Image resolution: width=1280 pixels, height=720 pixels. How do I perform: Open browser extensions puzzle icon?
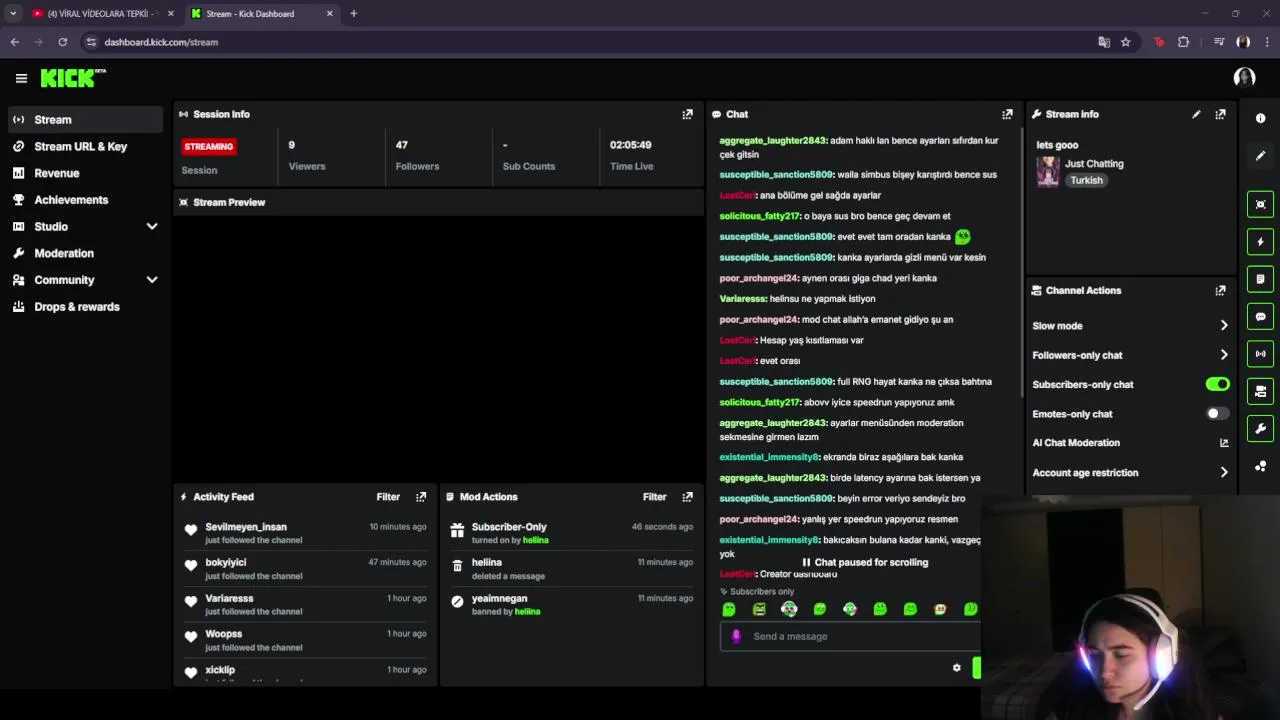point(1184,42)
